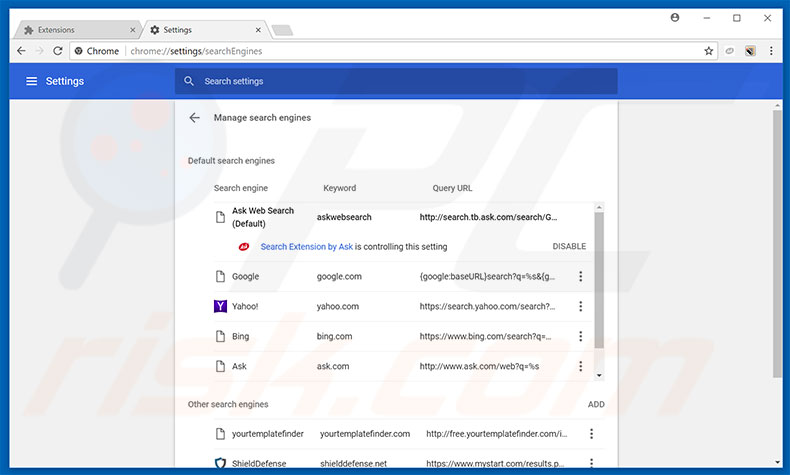790x475 pixels.
Task: Click the ShieldDefense engine name
Action: [x=259, y=463]
